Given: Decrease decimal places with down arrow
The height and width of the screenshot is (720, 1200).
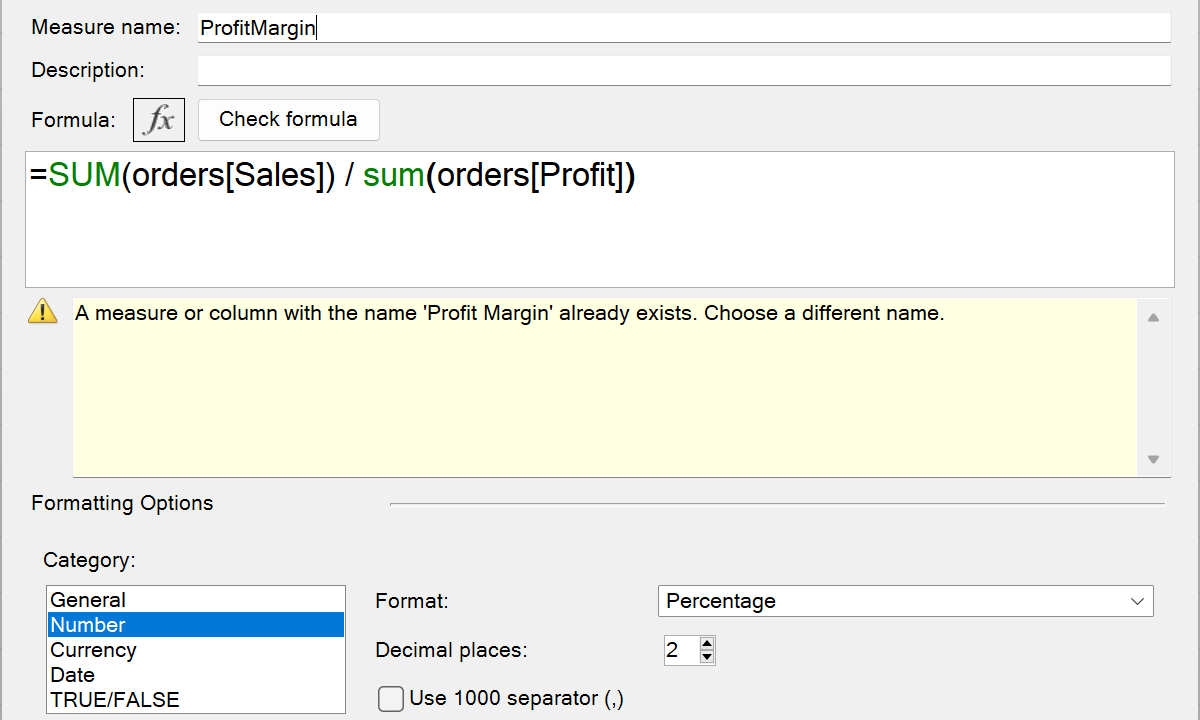Looking at the screenshot, I should pos(708,657).
